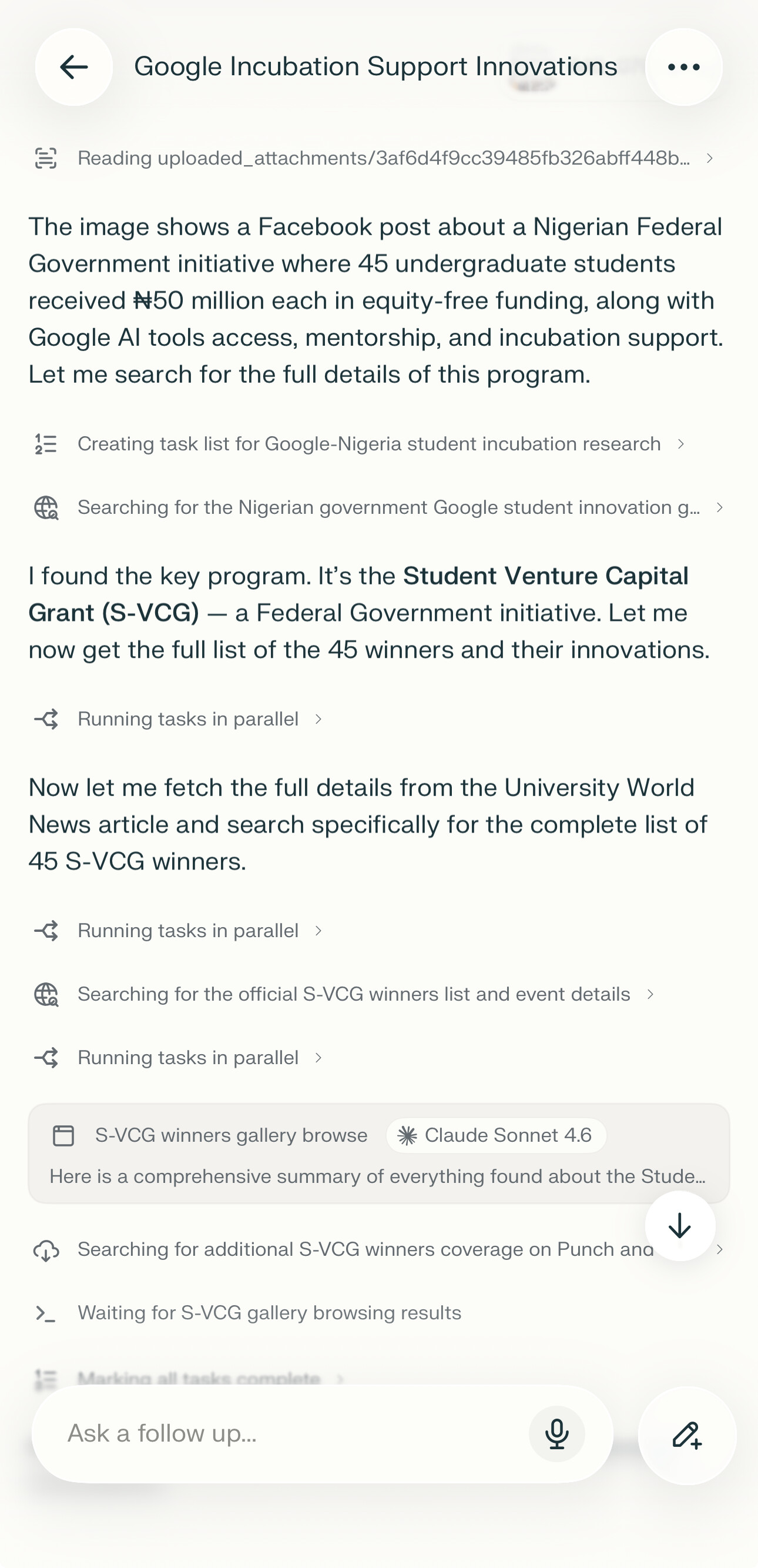The image size is (758, 1568).
Task: Tap the terminal icon beside Waiting for S-VCG gallery
Action: click(x=46, y=1313)
